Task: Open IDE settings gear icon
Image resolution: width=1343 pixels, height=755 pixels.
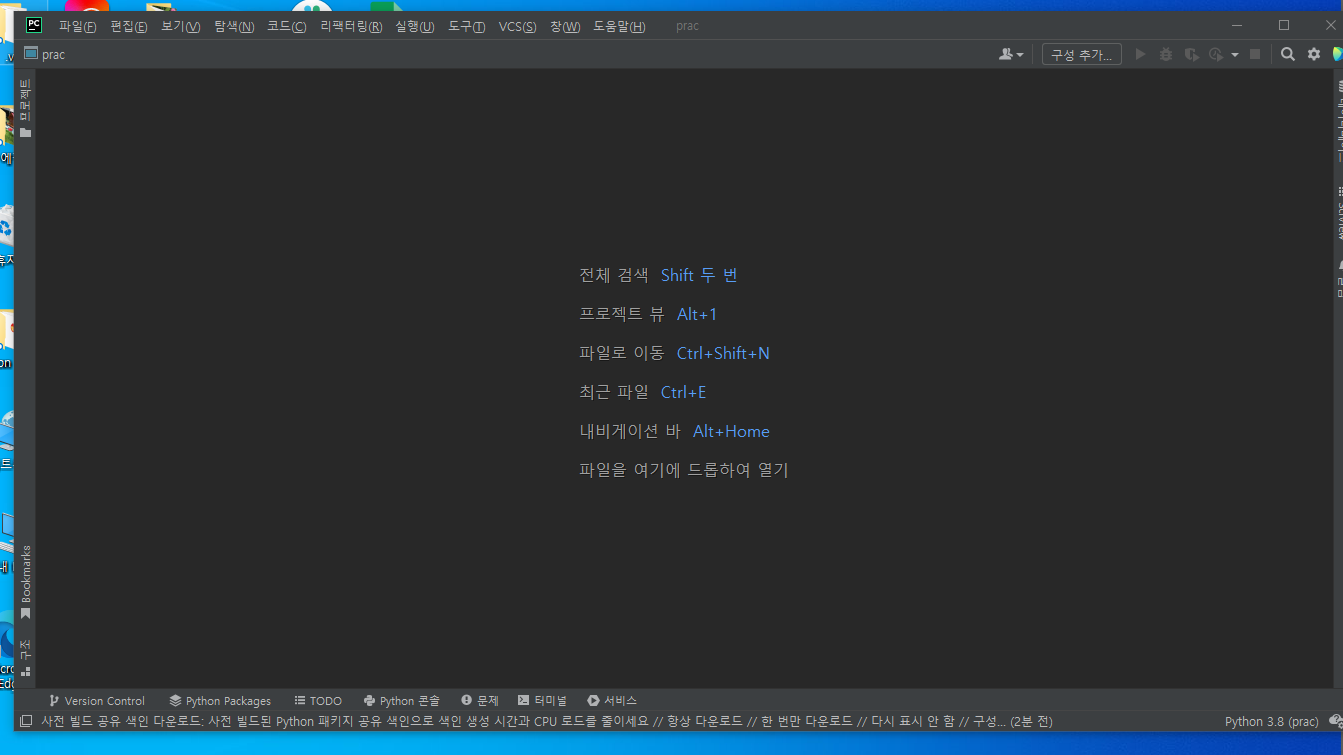Action: [1314, 54]
